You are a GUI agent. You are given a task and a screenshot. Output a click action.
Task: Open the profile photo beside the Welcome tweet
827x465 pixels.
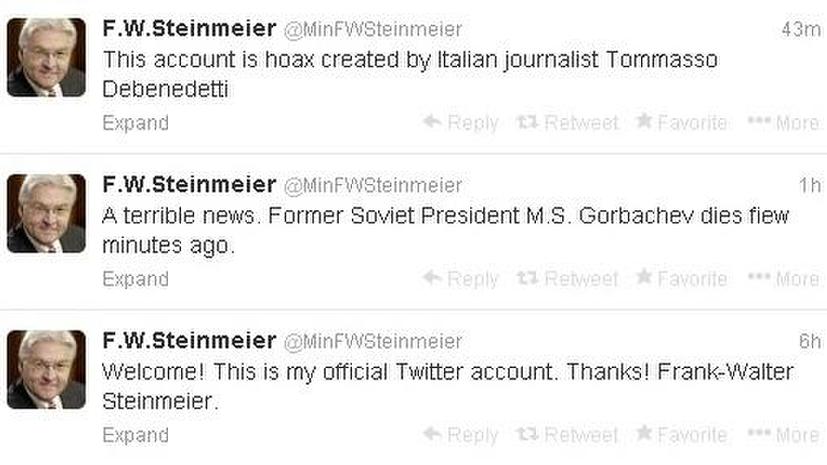[46, 370]
